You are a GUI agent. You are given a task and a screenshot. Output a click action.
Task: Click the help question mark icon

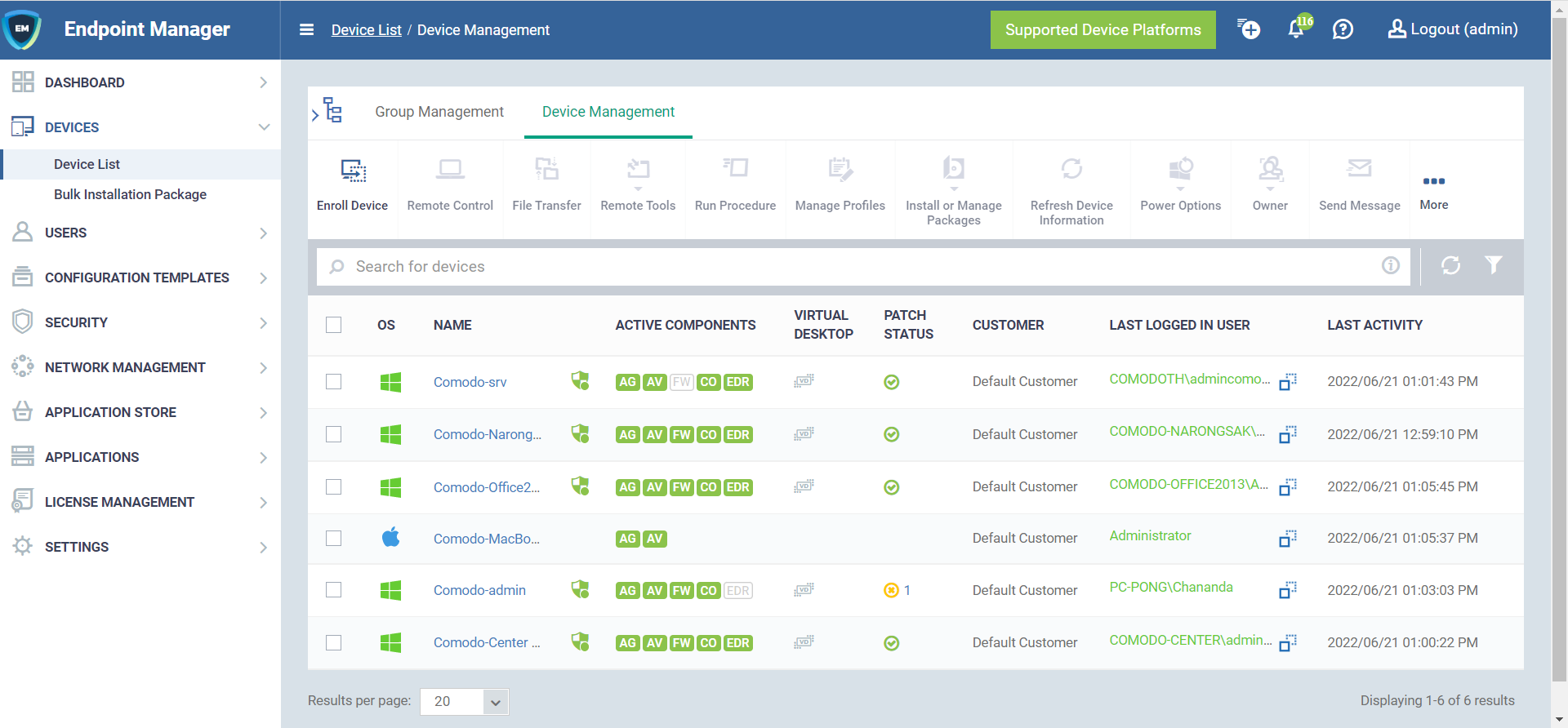1343,30
